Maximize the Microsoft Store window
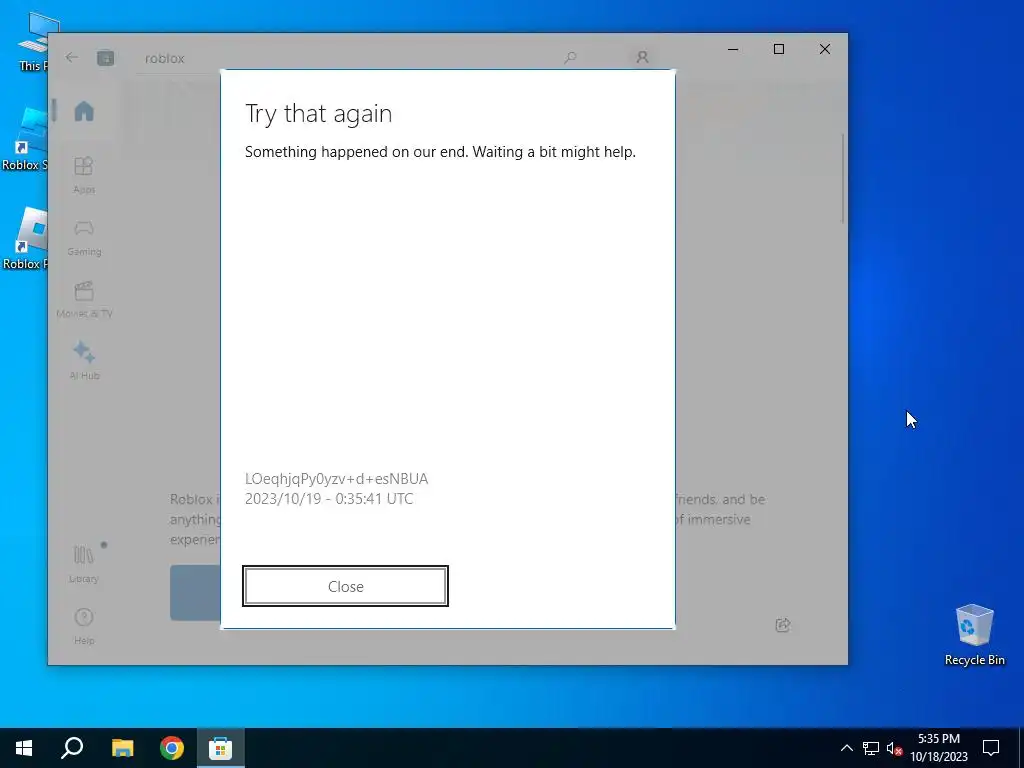 778,49
